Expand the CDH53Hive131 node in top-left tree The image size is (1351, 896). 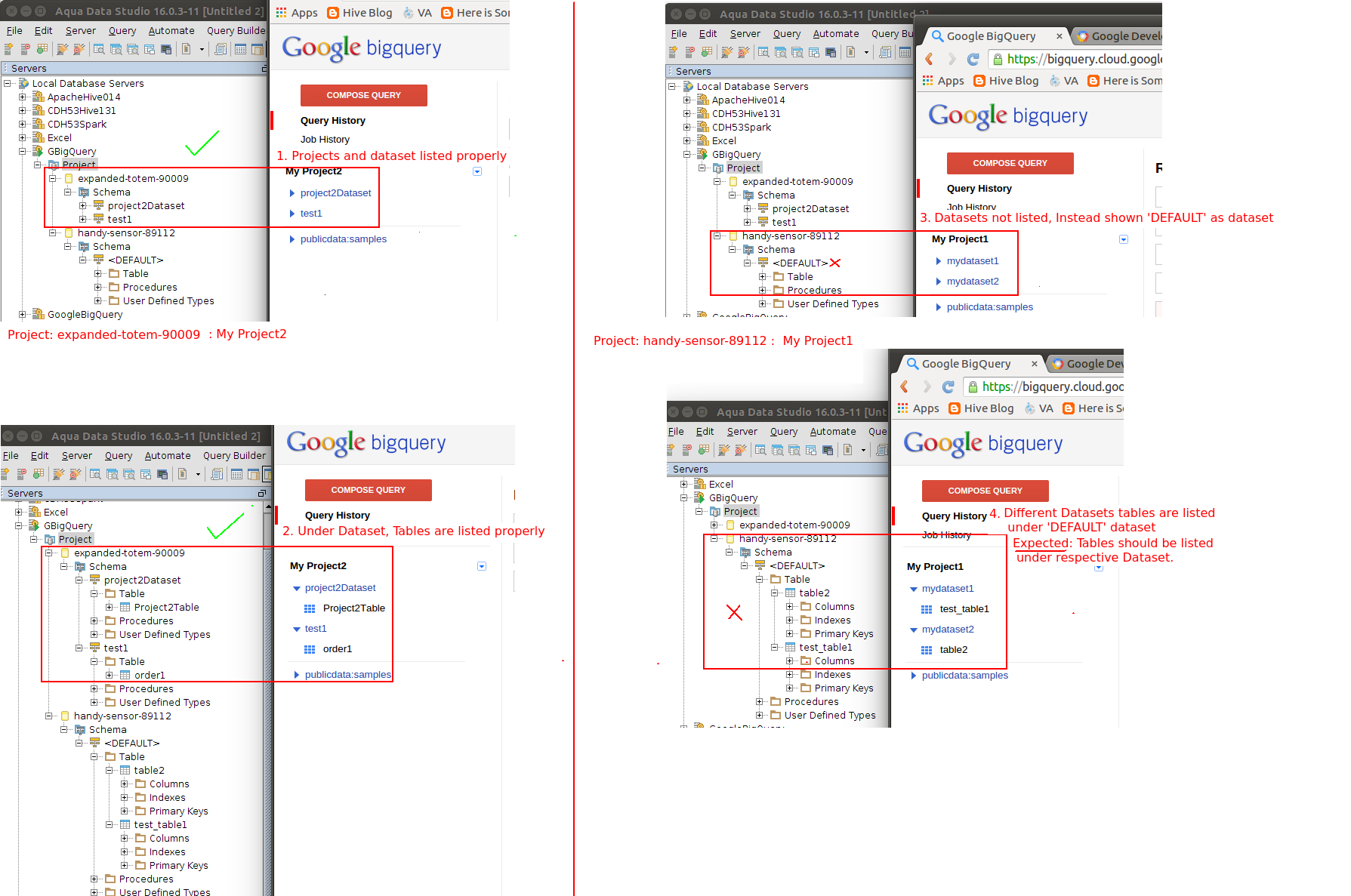coord(23,110)
